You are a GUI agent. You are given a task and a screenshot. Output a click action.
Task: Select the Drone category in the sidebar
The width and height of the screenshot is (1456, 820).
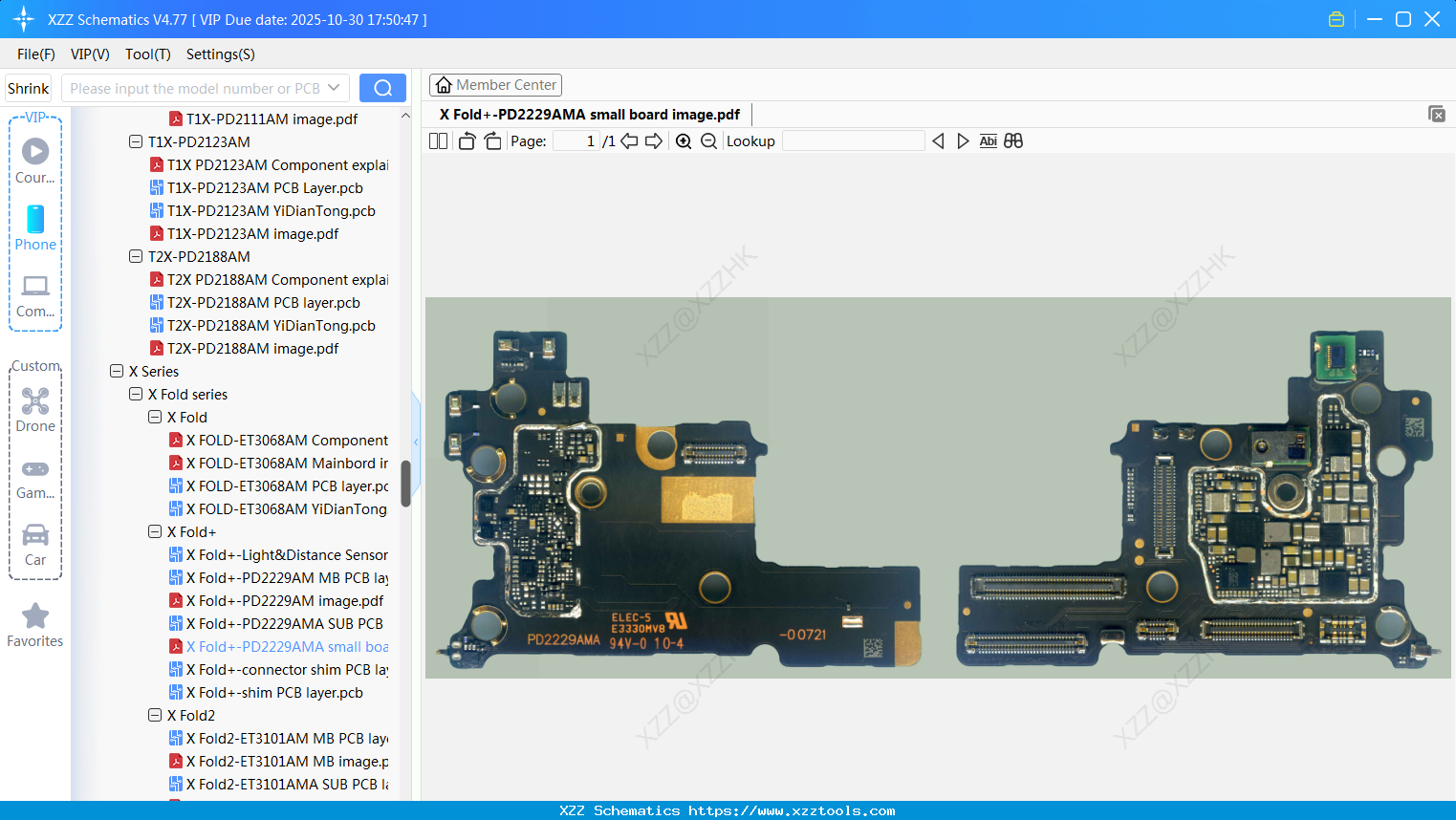coord(35,408)
